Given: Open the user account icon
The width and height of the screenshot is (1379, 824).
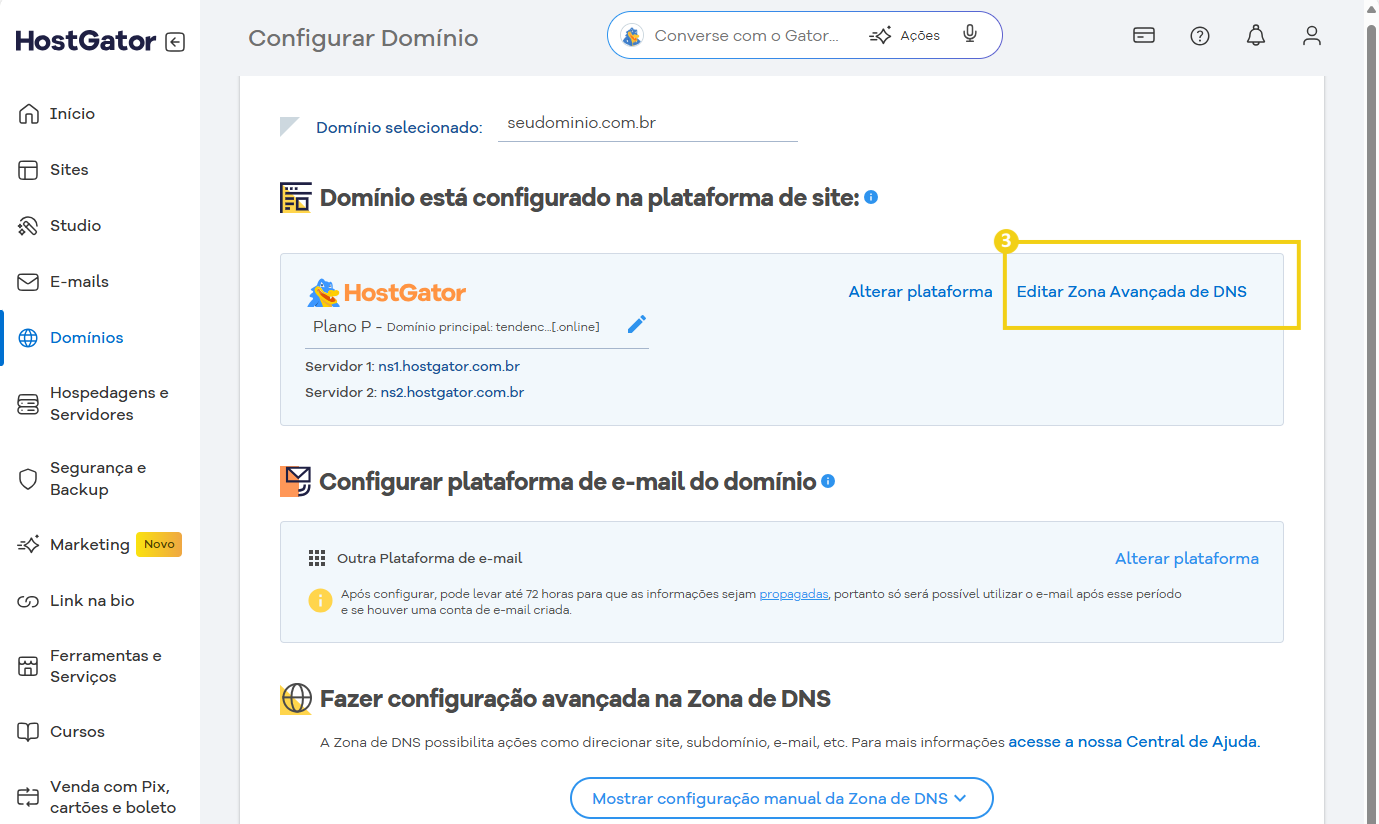Looking at the screenshot, I should coord(1312,36).
